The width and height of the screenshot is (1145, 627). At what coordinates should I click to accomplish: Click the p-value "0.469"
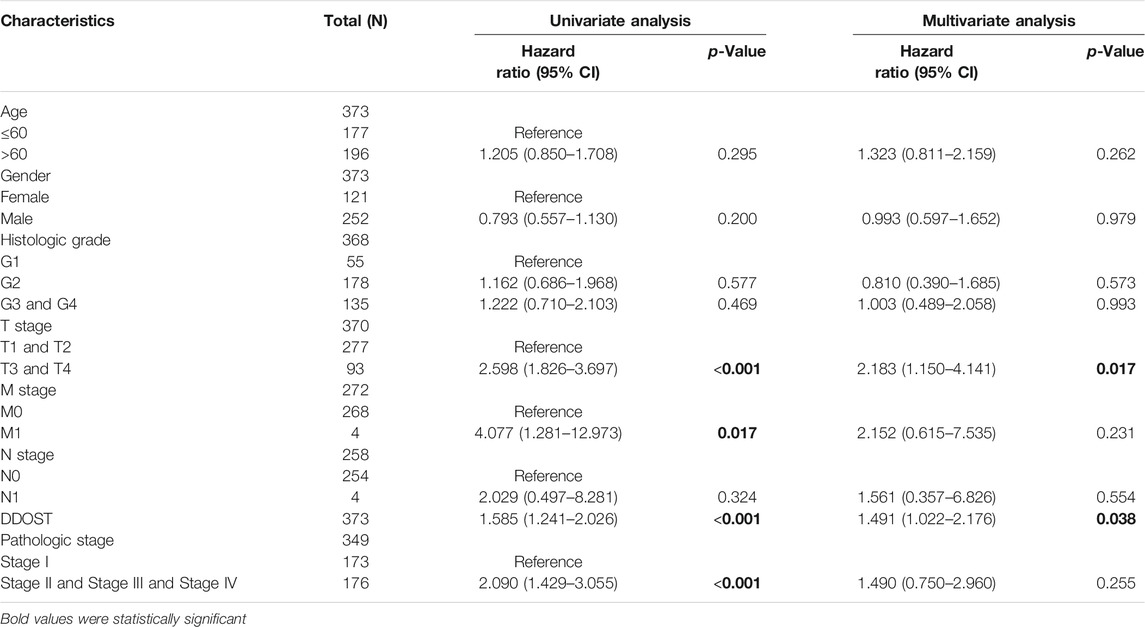click(737, 305)
